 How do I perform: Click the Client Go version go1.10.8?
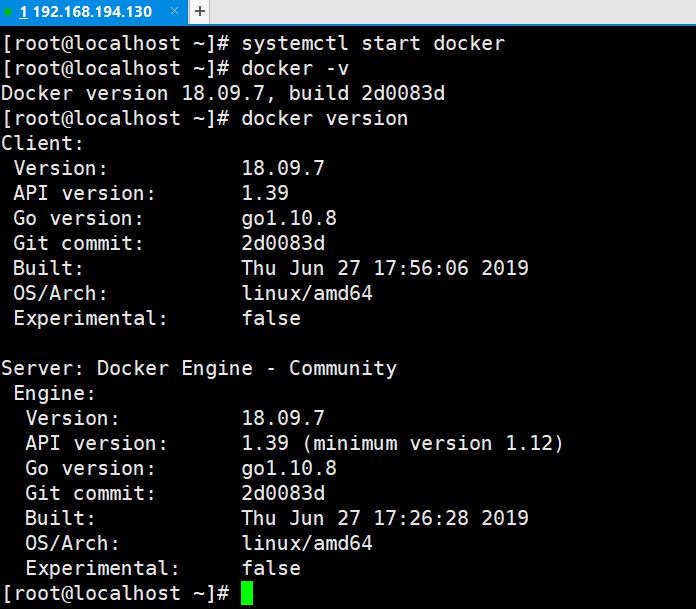289,218
